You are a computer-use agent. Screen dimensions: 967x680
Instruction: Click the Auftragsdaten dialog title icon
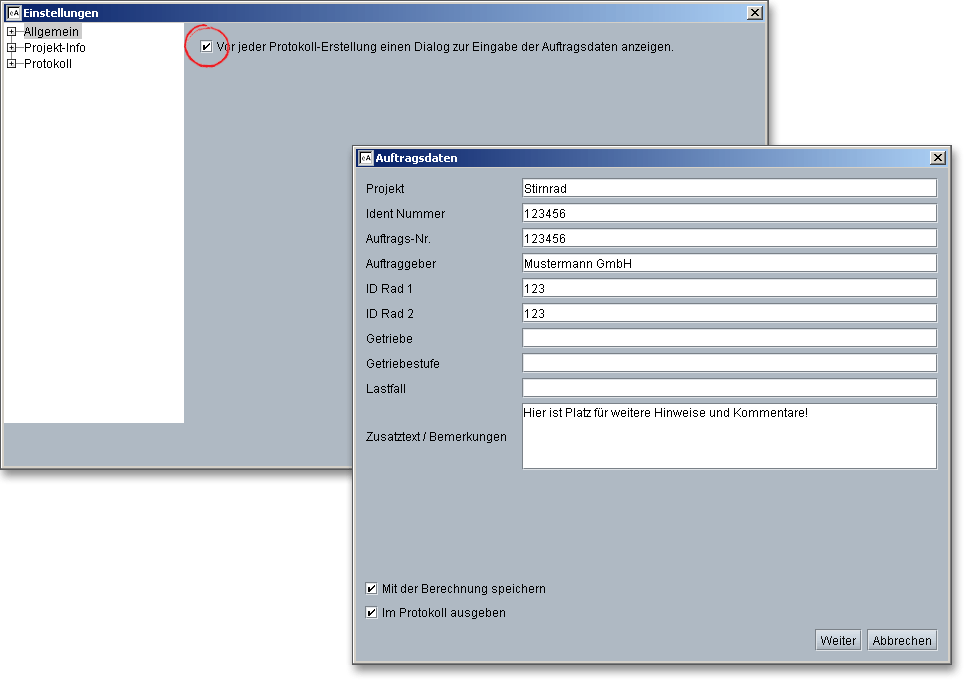click(366, 158)
